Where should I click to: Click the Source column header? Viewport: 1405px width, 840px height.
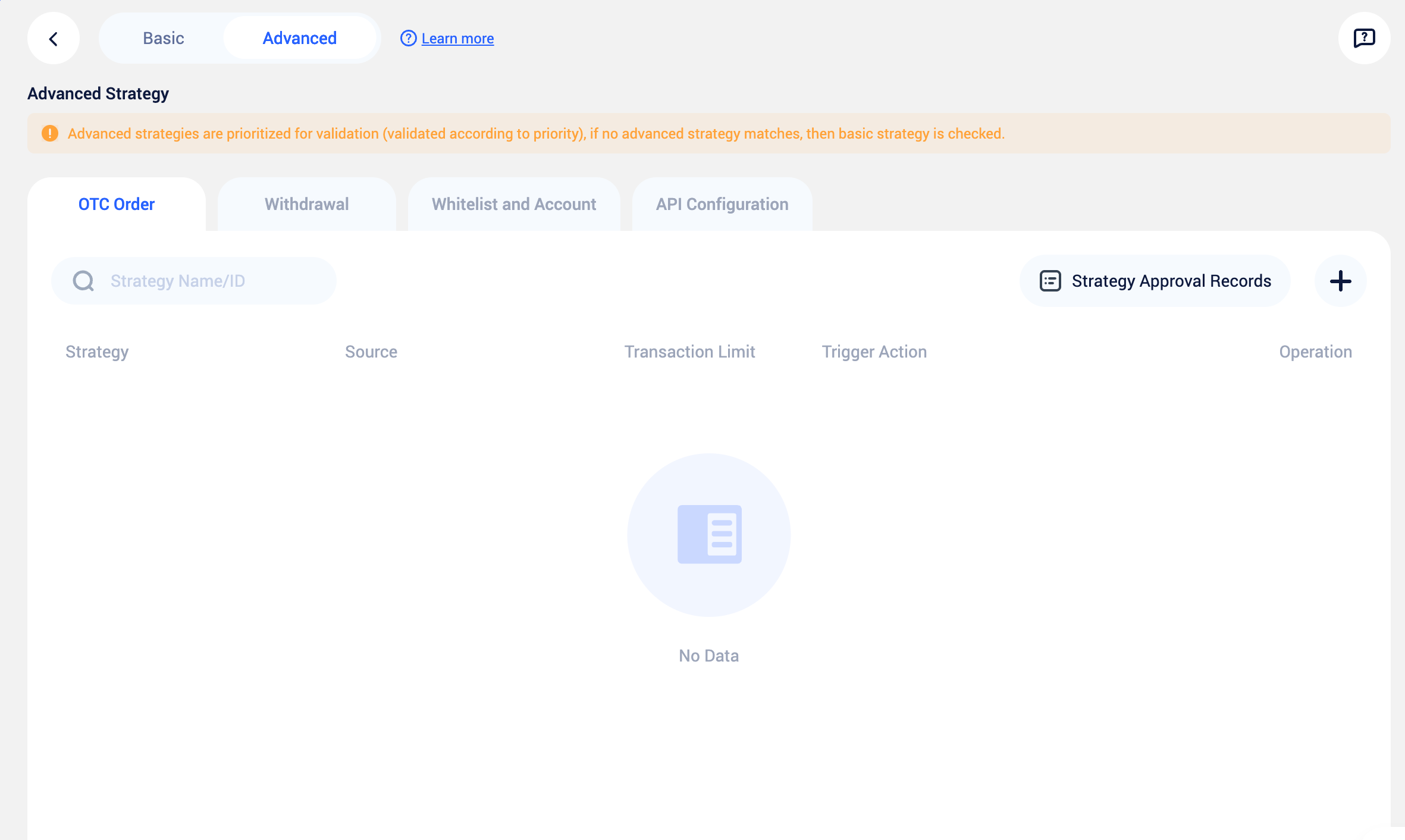click(371, 352)
